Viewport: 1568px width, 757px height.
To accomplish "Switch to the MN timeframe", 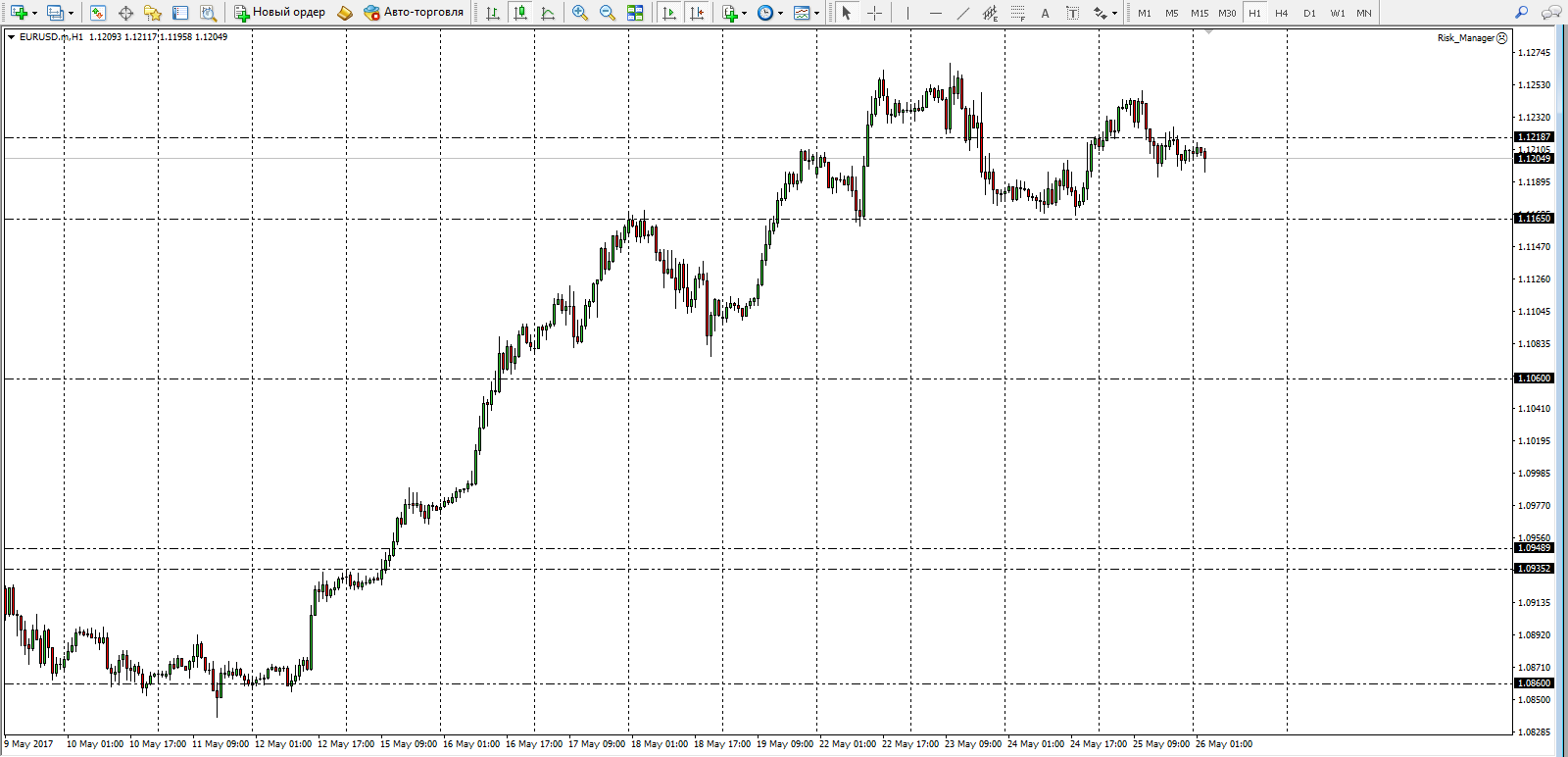I will click(1364, 13).
